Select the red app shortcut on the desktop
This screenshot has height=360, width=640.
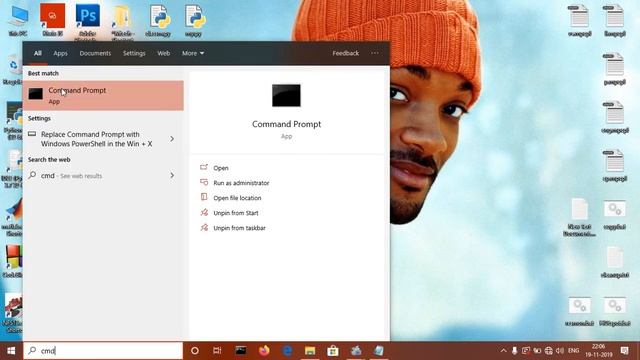tap(52, 20)
